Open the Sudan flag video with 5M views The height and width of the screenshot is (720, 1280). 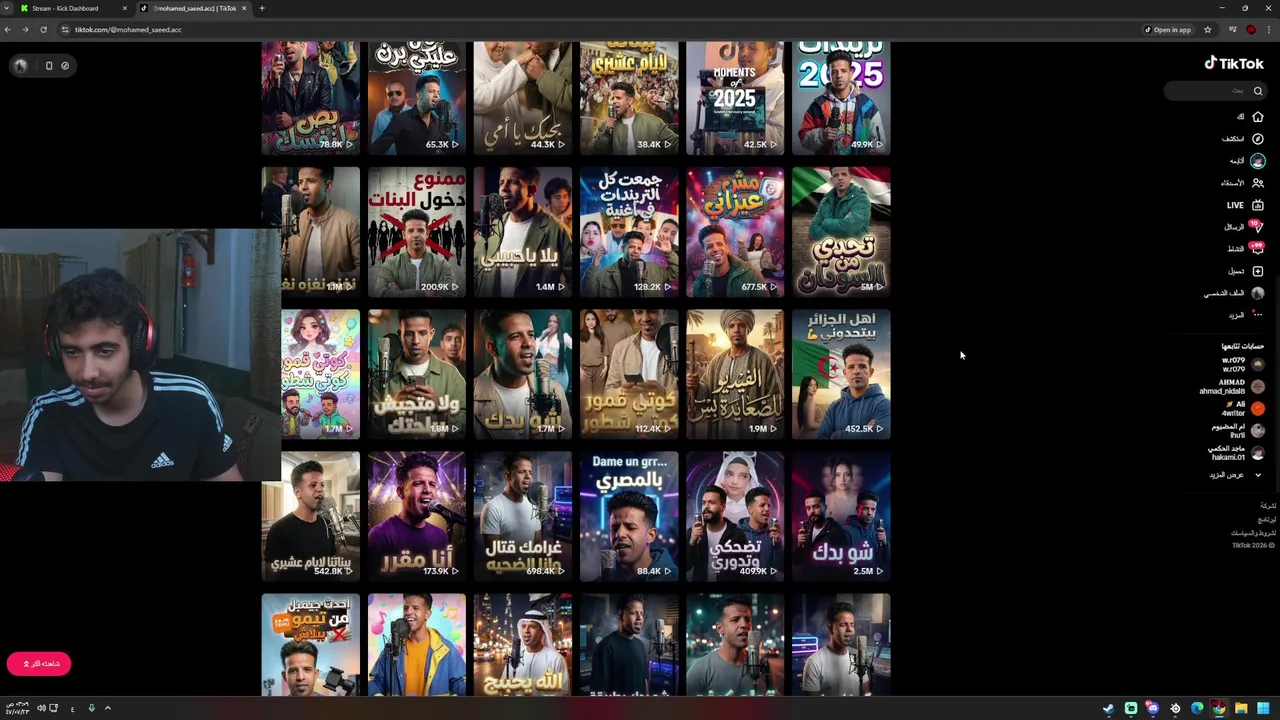point(841,232)
